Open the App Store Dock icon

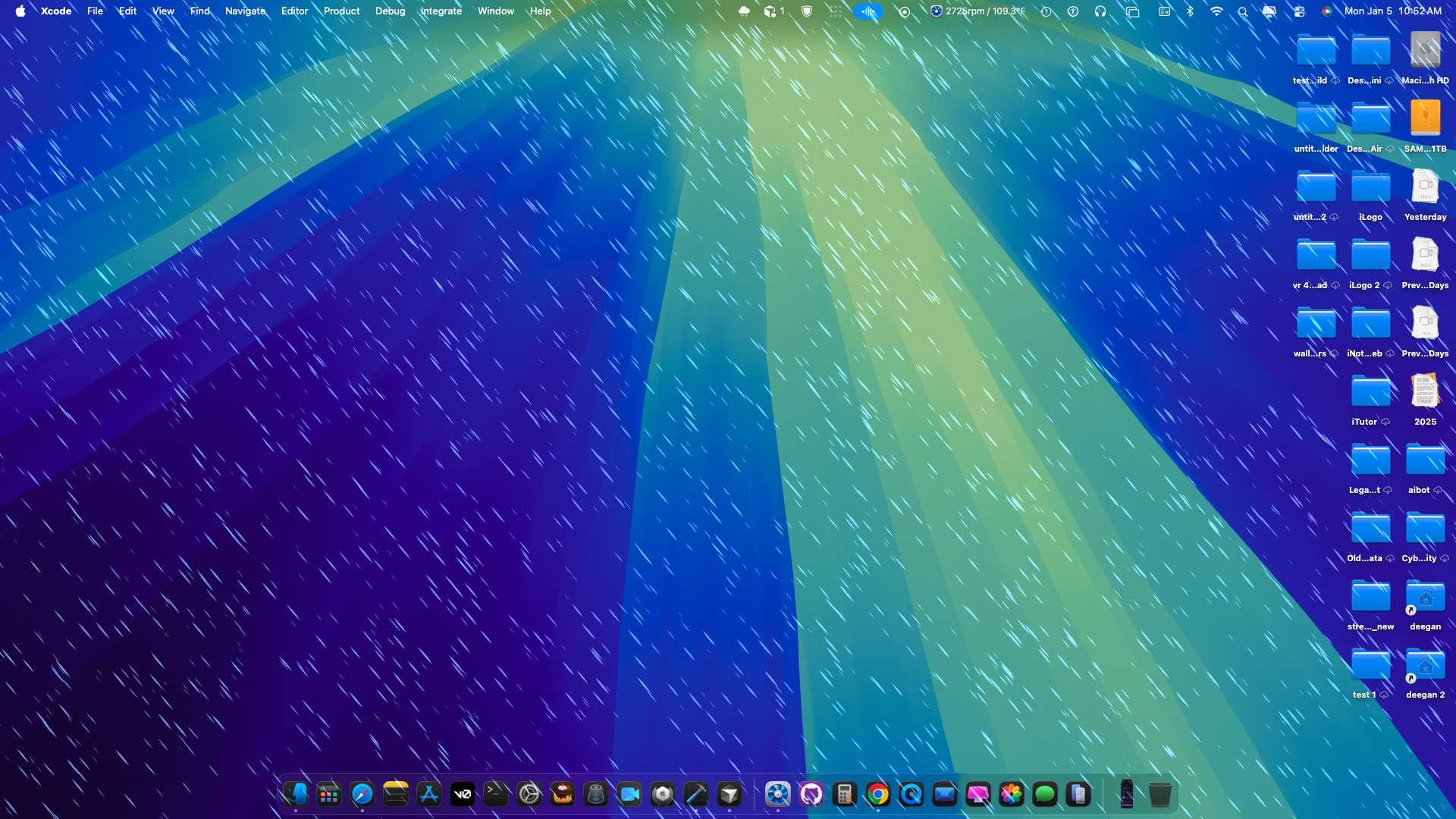pos(429,794)
